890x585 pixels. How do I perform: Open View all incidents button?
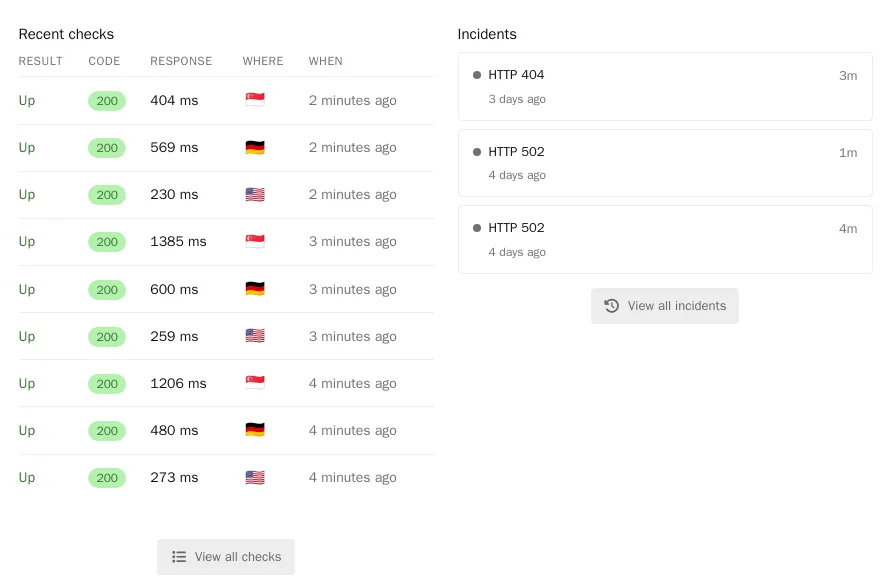[x=665, y=306]
